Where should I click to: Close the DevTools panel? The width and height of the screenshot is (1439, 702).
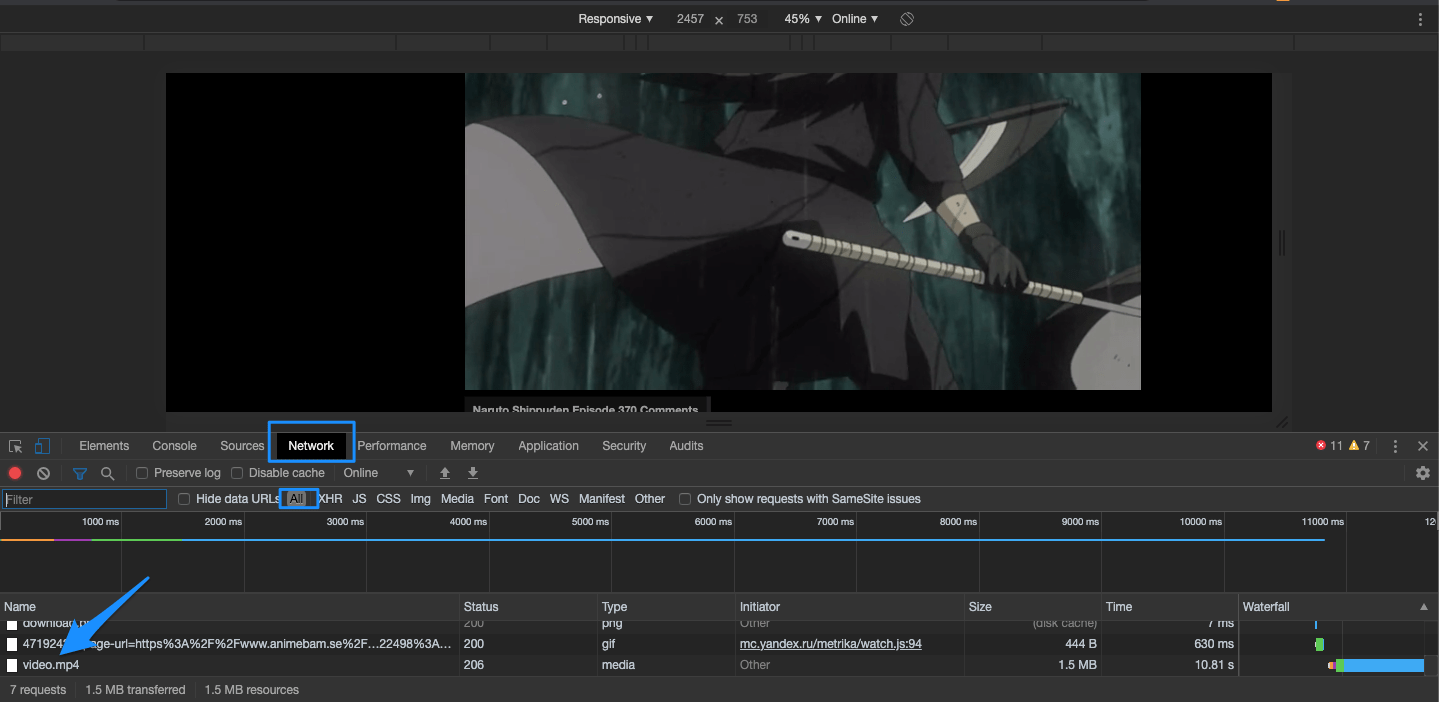pos(1423,446)
